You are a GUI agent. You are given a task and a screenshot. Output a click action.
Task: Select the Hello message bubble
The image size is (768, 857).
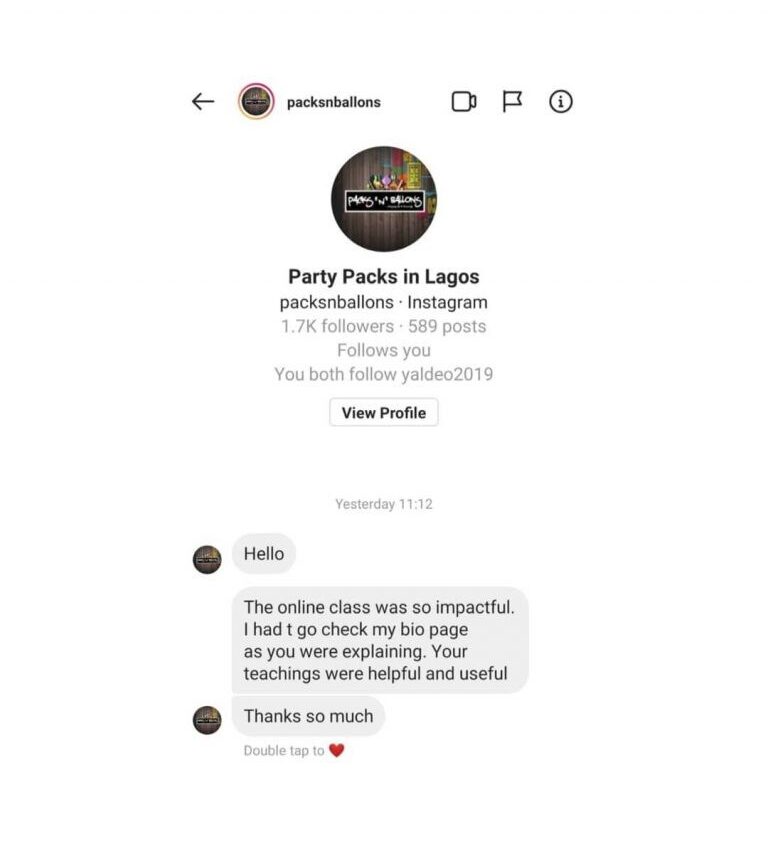(x=264, y=554)
